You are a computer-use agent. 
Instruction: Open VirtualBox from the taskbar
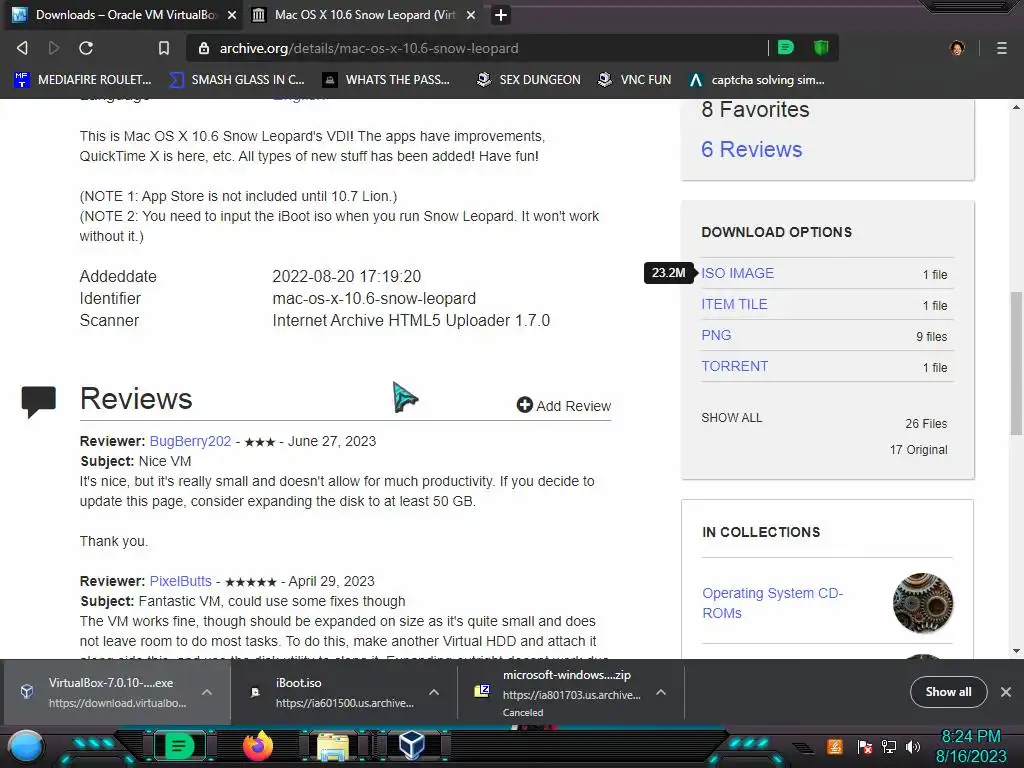pos(411,745)
